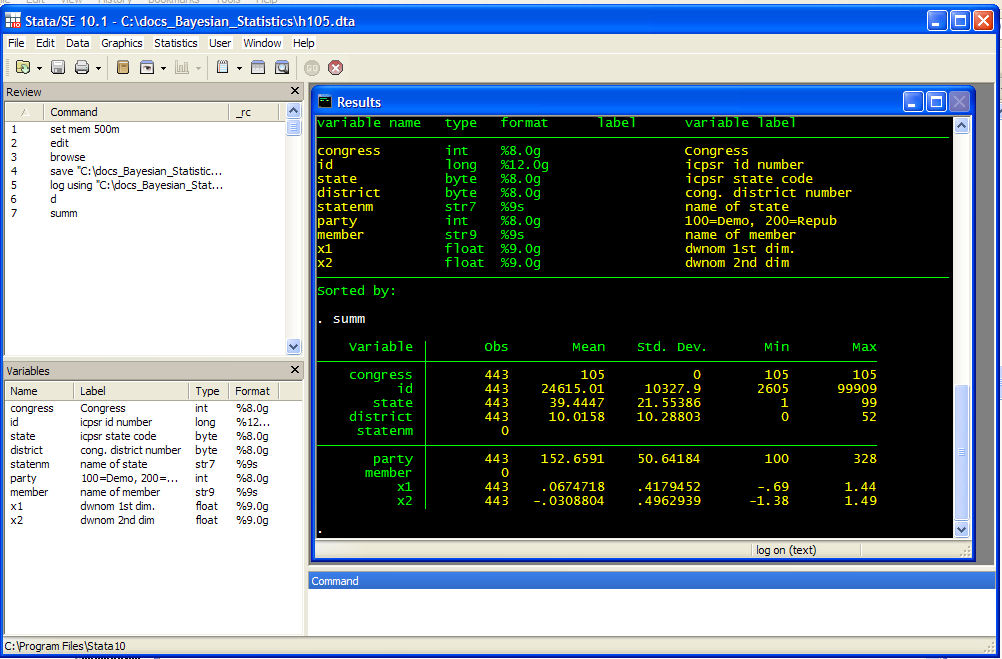Select the 'party' variable in Variables panel
The width and height of the screenshot is (1002, 659).
pos(24,478)
